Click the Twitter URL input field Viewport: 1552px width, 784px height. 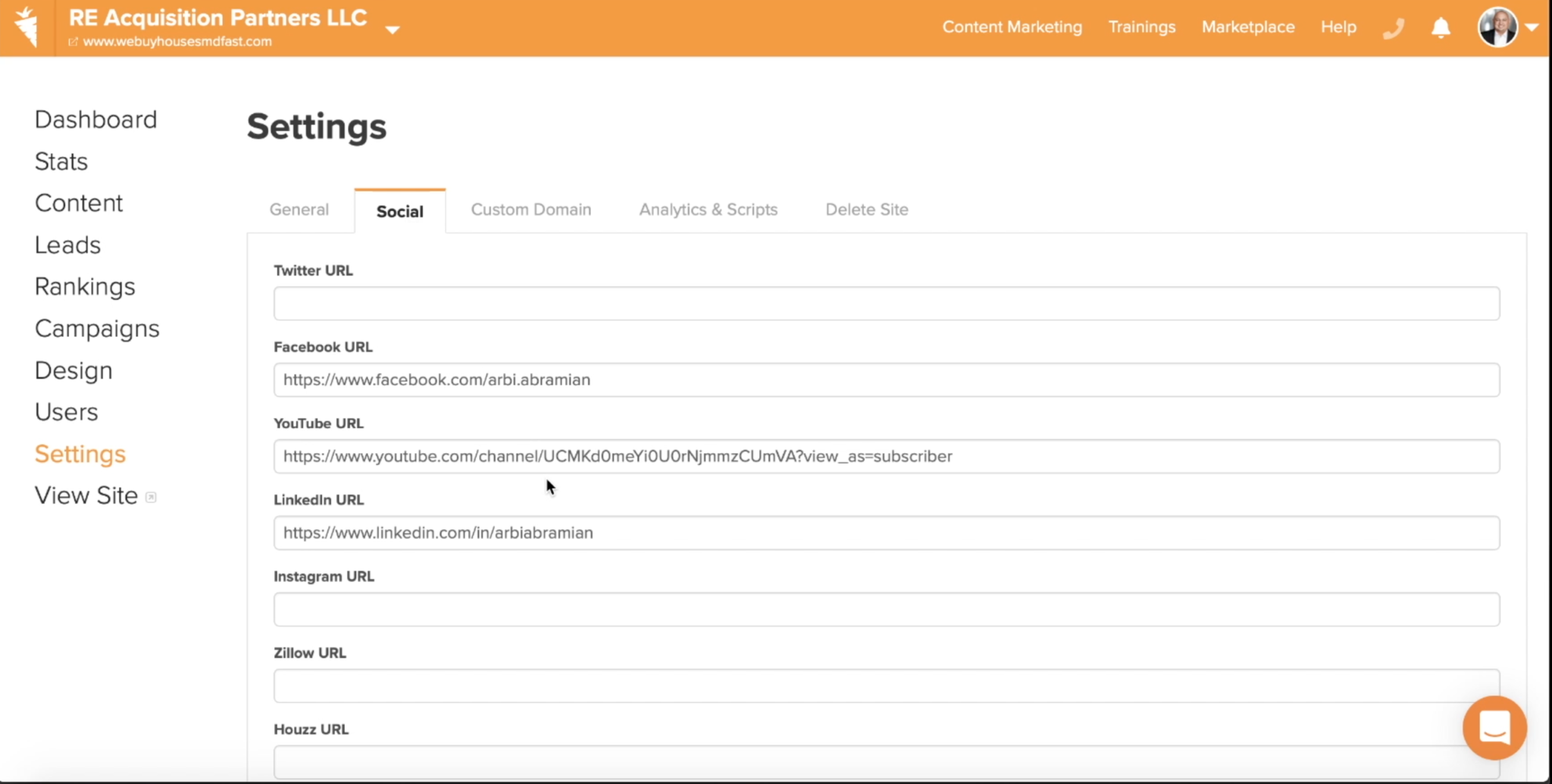point(887,303)
